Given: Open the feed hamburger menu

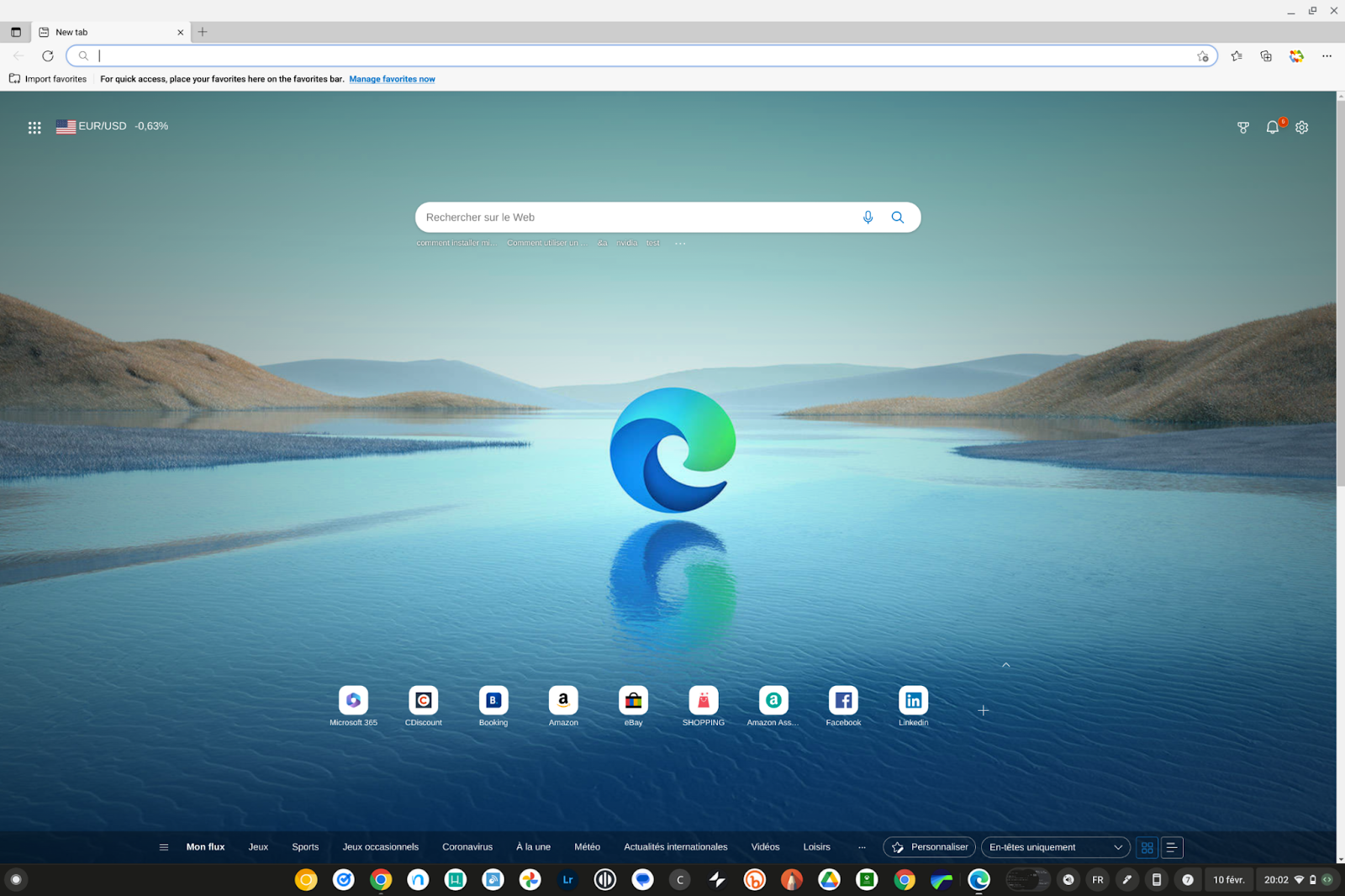Looking at the screenshot, I should coord(164,847).
